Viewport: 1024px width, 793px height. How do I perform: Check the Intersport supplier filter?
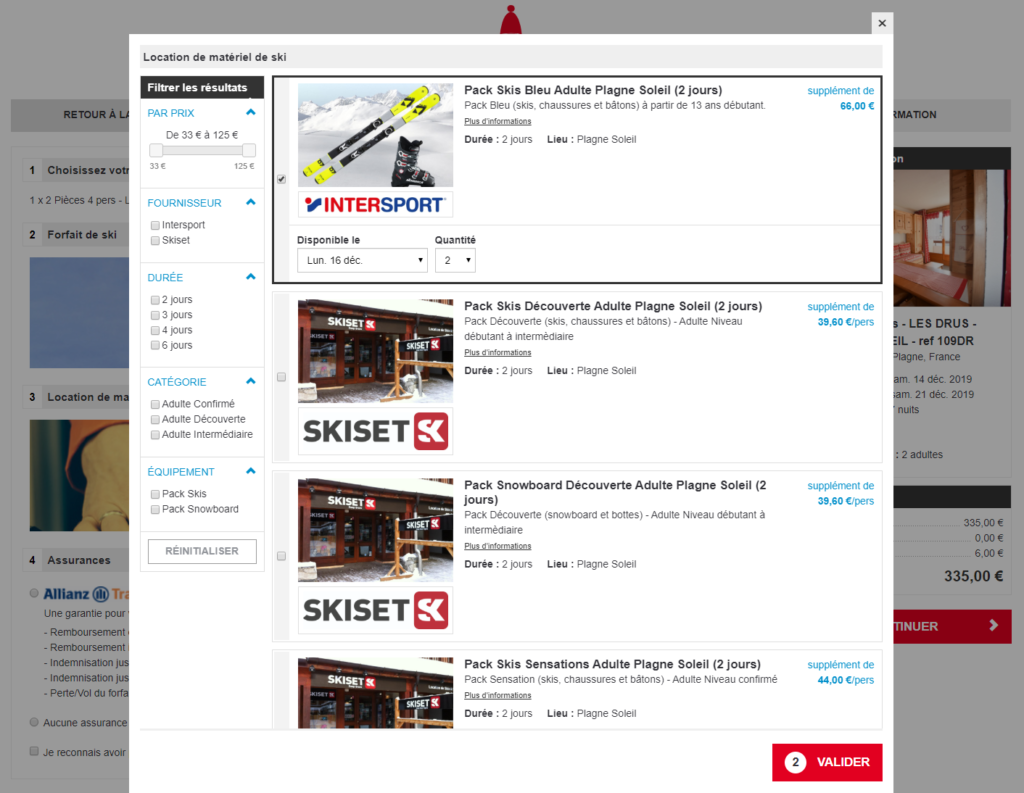155,226
